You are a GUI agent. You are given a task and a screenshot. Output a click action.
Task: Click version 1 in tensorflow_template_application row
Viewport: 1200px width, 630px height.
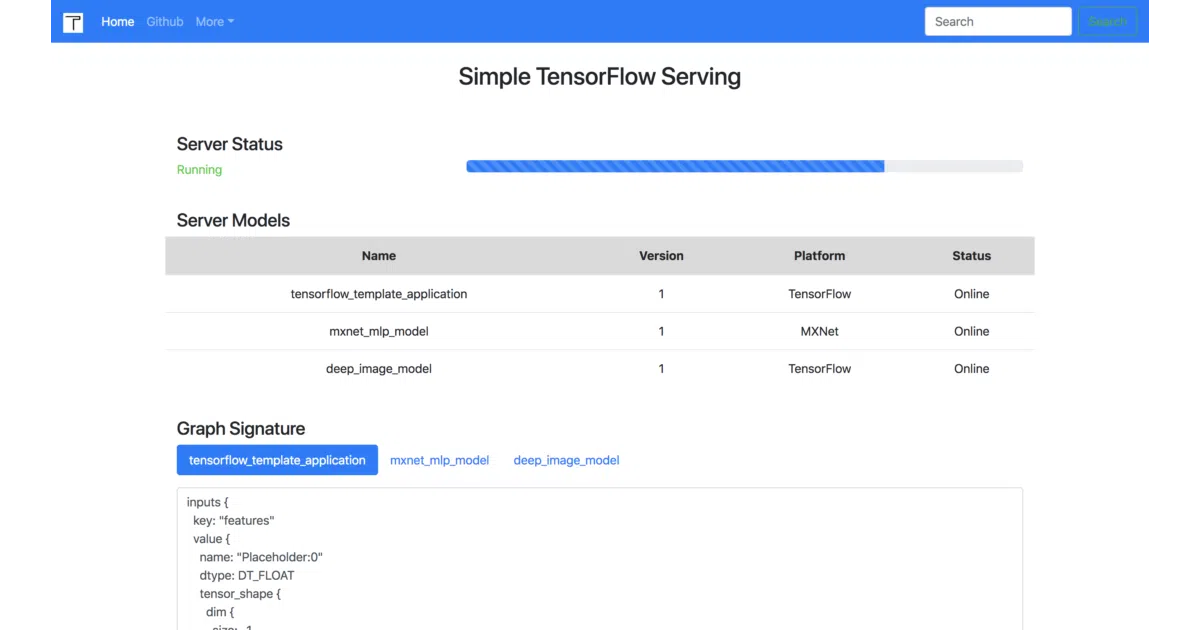[x=661, y=294]
